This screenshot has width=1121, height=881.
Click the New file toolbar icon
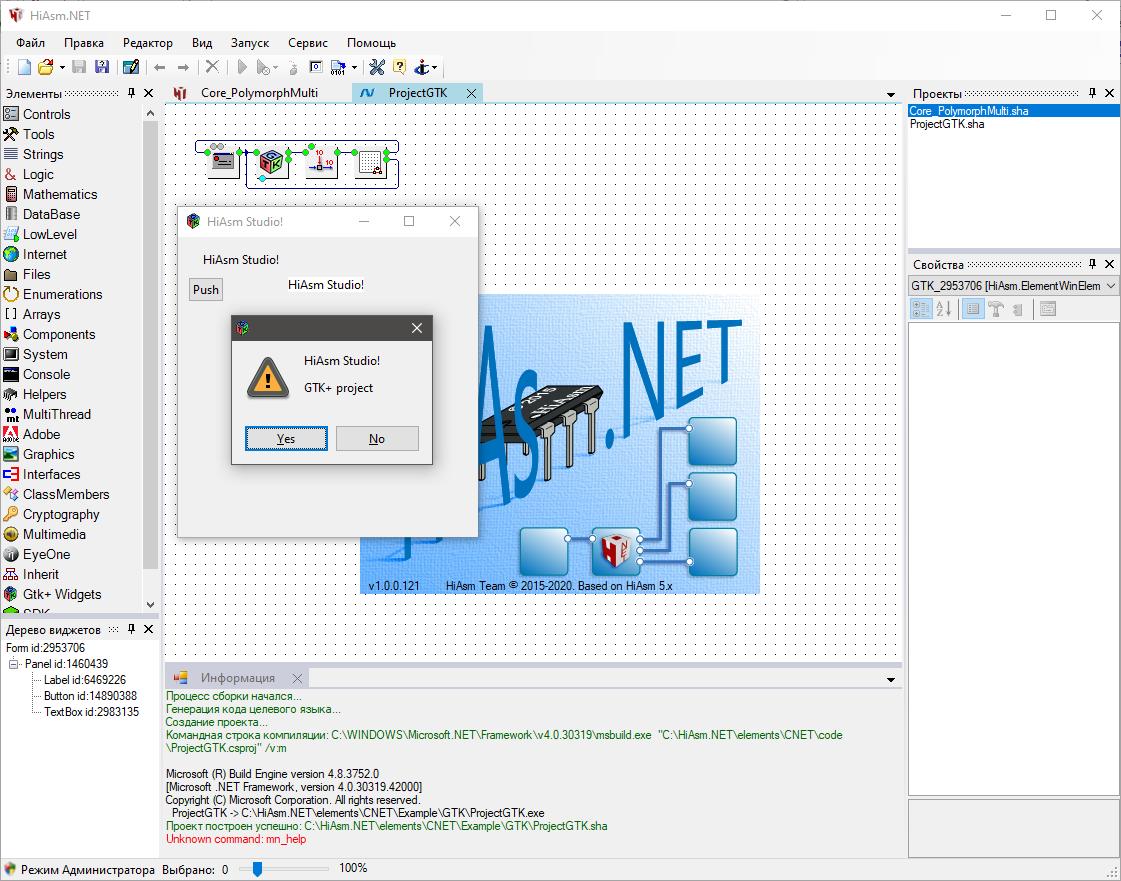tap(24, 67)
